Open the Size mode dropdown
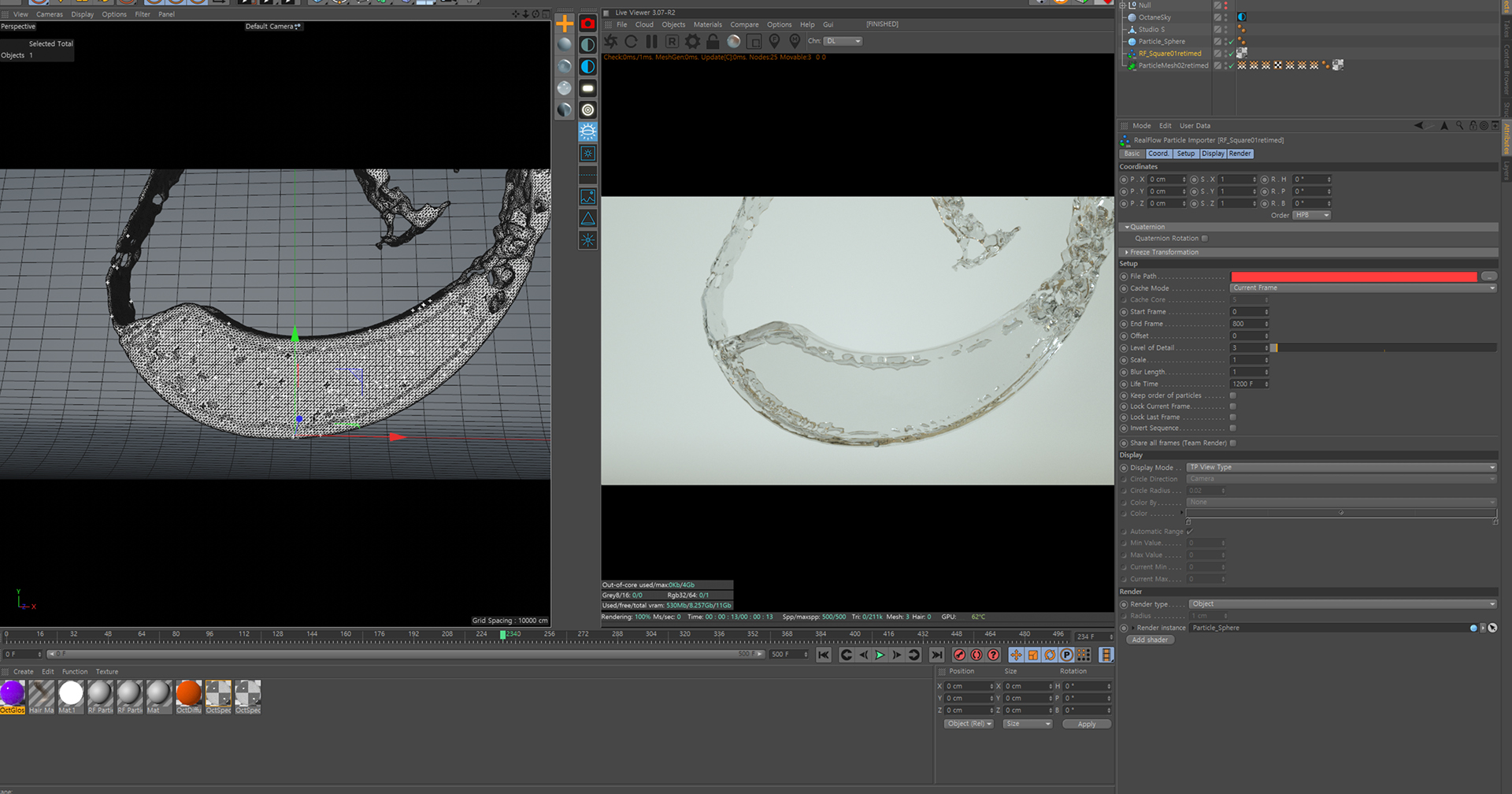The image size is (1512, 794). point(1027,724)
